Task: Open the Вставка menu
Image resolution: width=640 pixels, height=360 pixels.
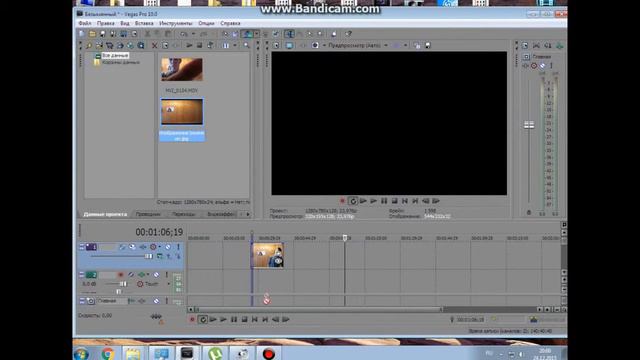Action: [144, 23]
